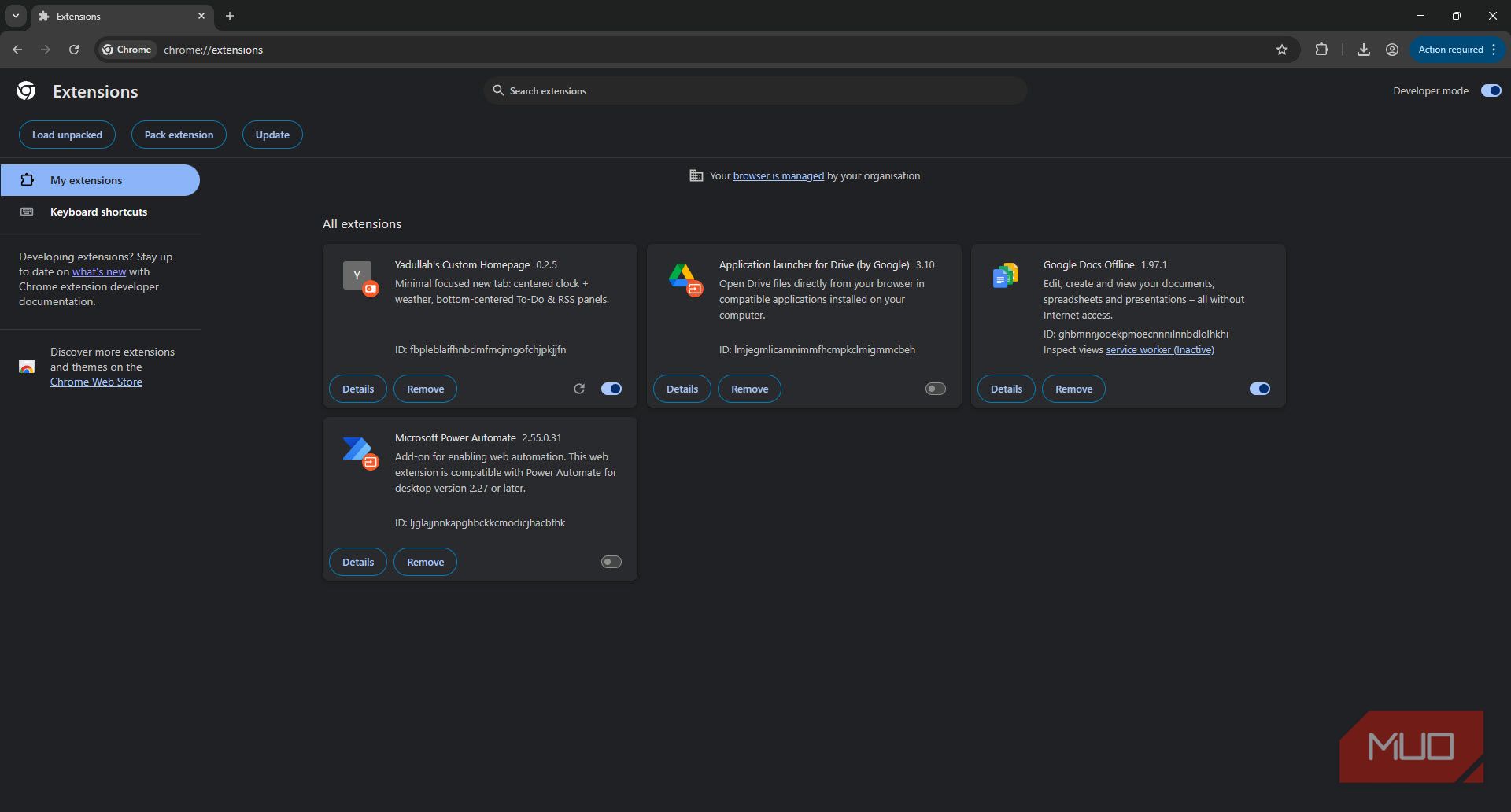Reload the extensions page
The image size is (1511, 812).
coord(74,50)
